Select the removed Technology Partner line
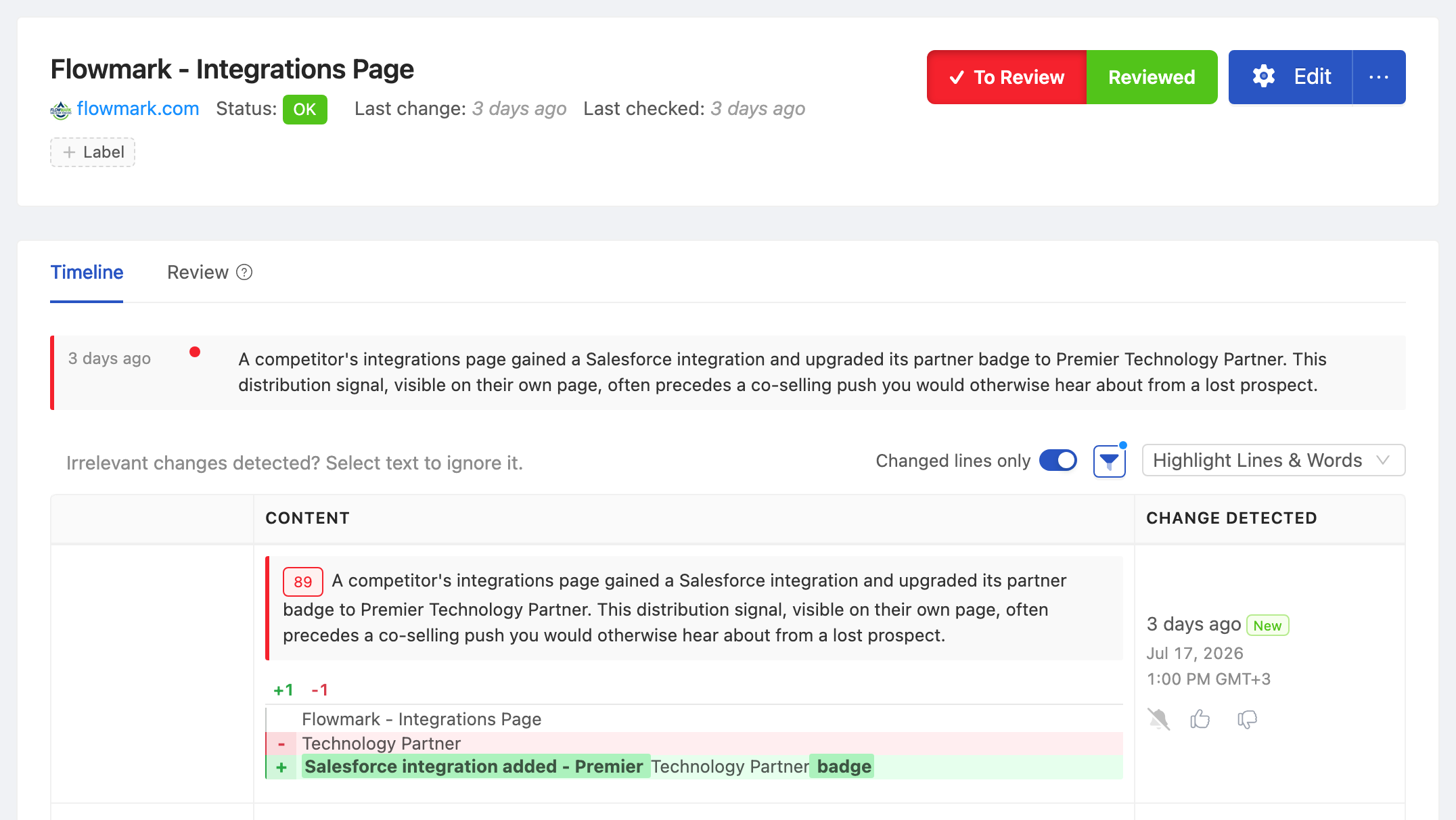The width and height of the screenshot is (1456, 820). (694, 744)
